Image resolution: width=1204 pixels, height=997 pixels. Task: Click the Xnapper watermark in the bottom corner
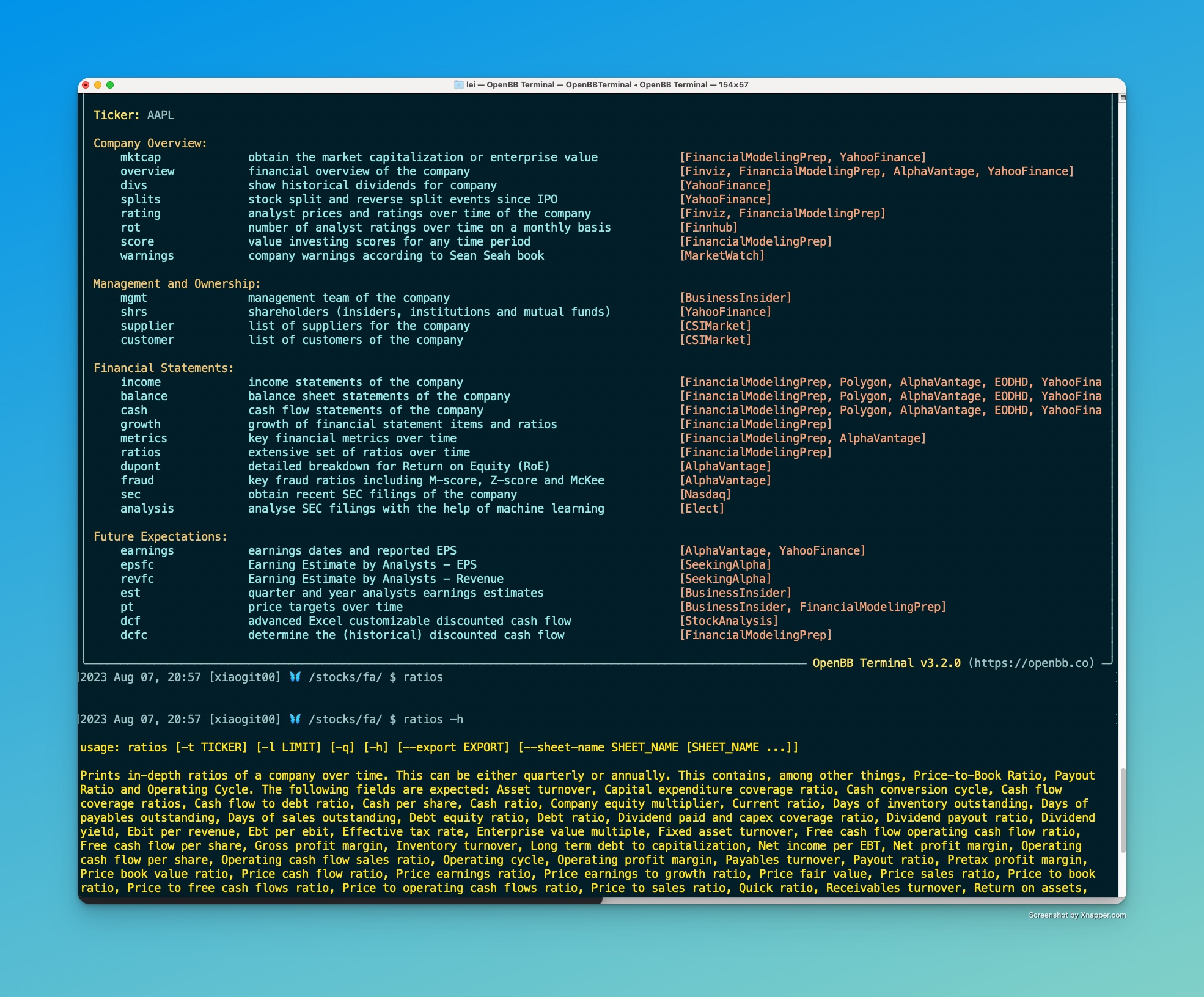pyautogui.click(x=1076, y=915)
